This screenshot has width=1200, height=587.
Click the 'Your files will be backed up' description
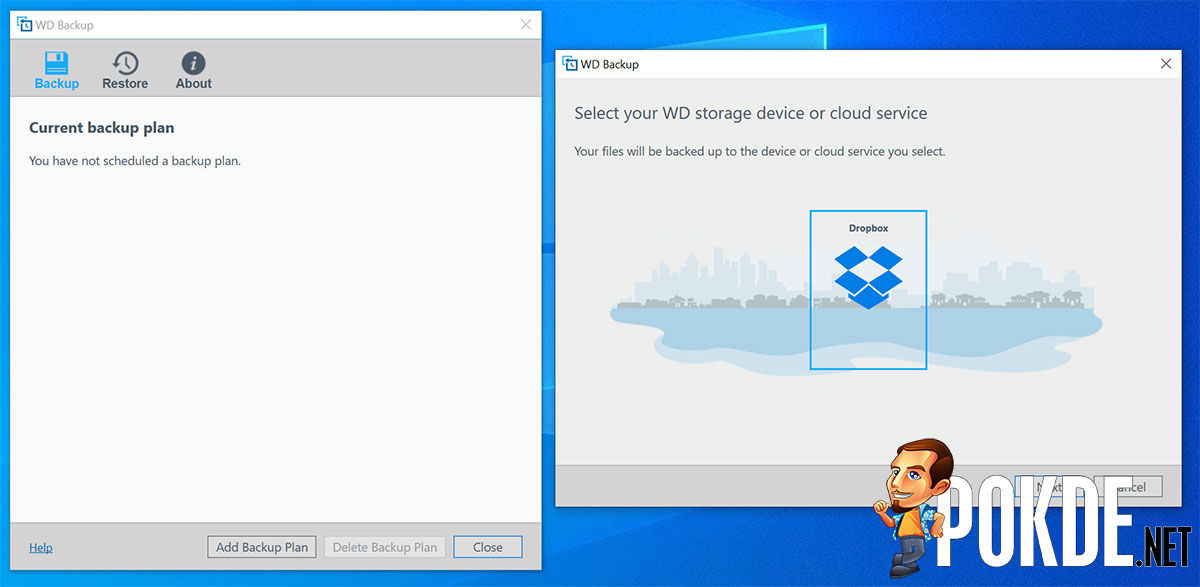(x=760, y=152)
